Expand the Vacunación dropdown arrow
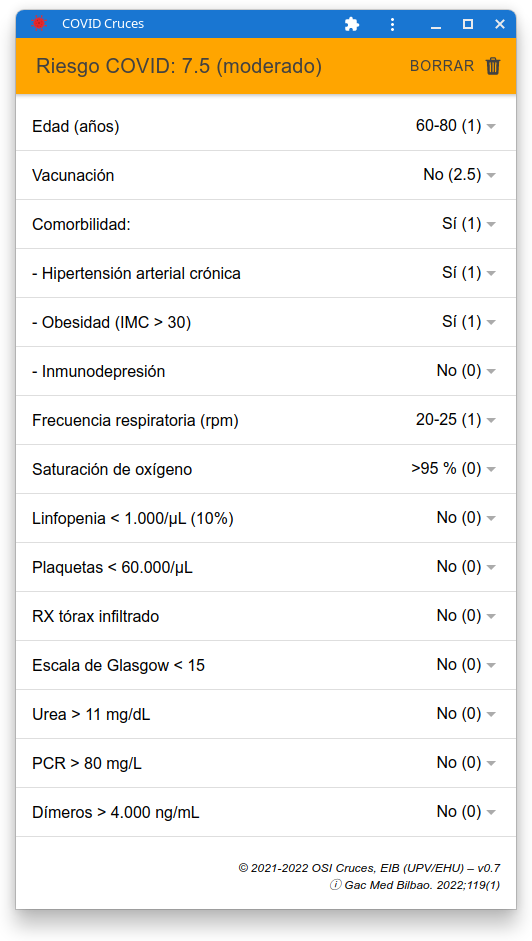This screenshot has height=941, width=532. pyautogui.click(x=491, y=175)
